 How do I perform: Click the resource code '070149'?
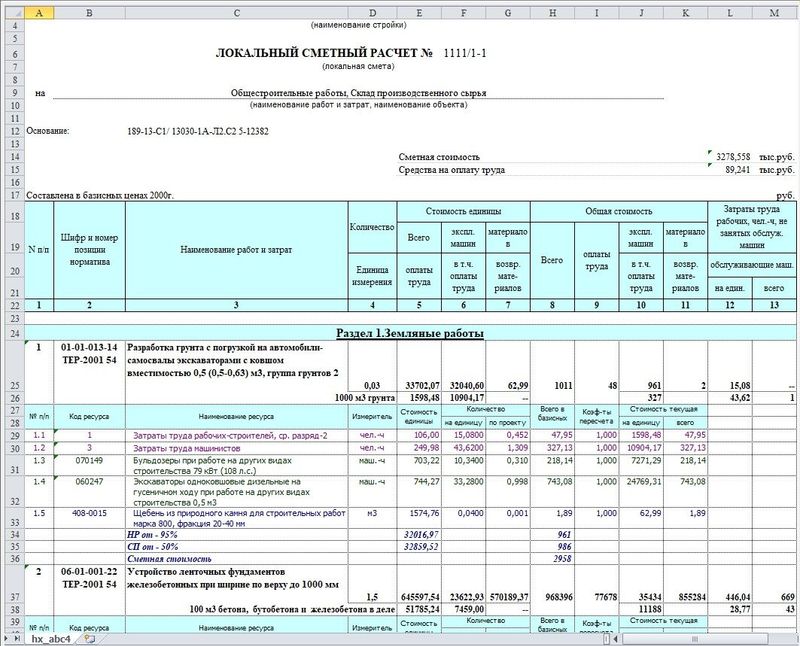pos(89,461)
